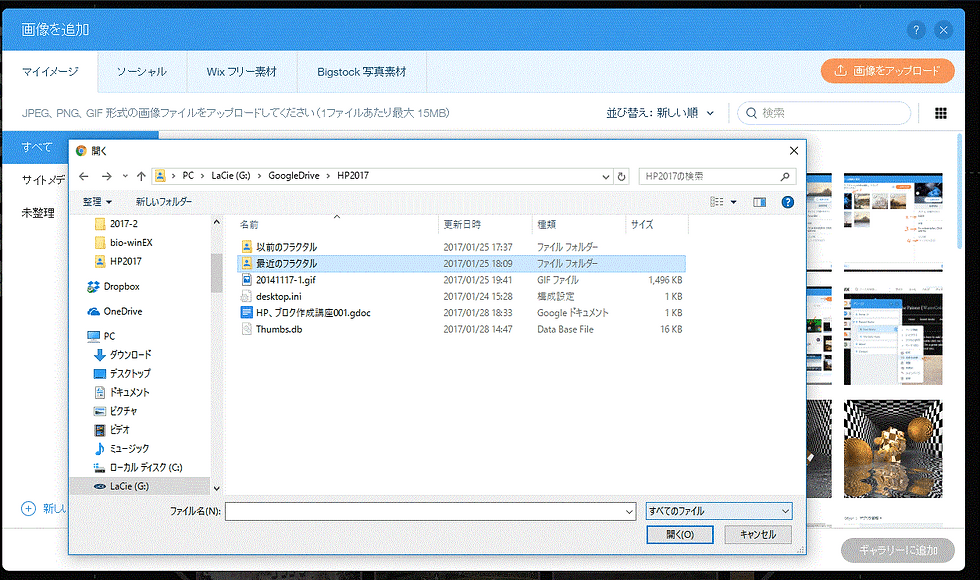Open the デスクトップ folder
980x580 pixels.
tap(122, 374)
